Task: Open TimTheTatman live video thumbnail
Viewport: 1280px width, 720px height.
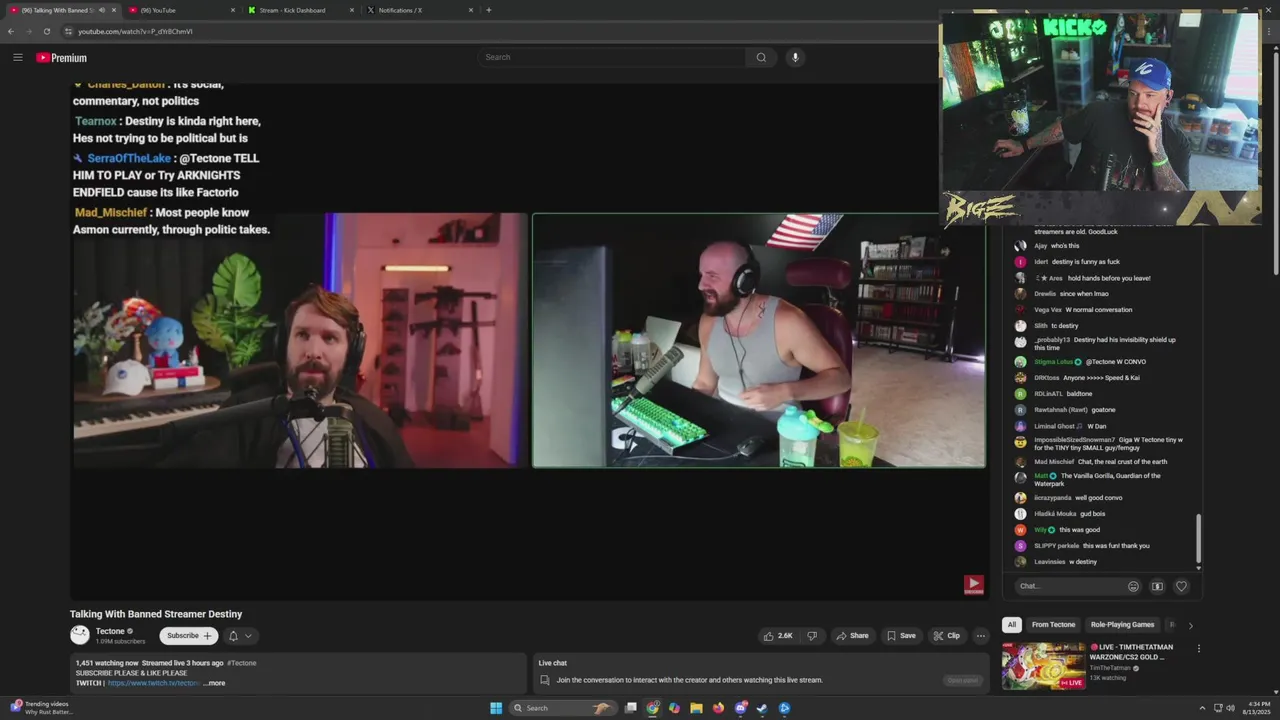Action: [1043, 666]
